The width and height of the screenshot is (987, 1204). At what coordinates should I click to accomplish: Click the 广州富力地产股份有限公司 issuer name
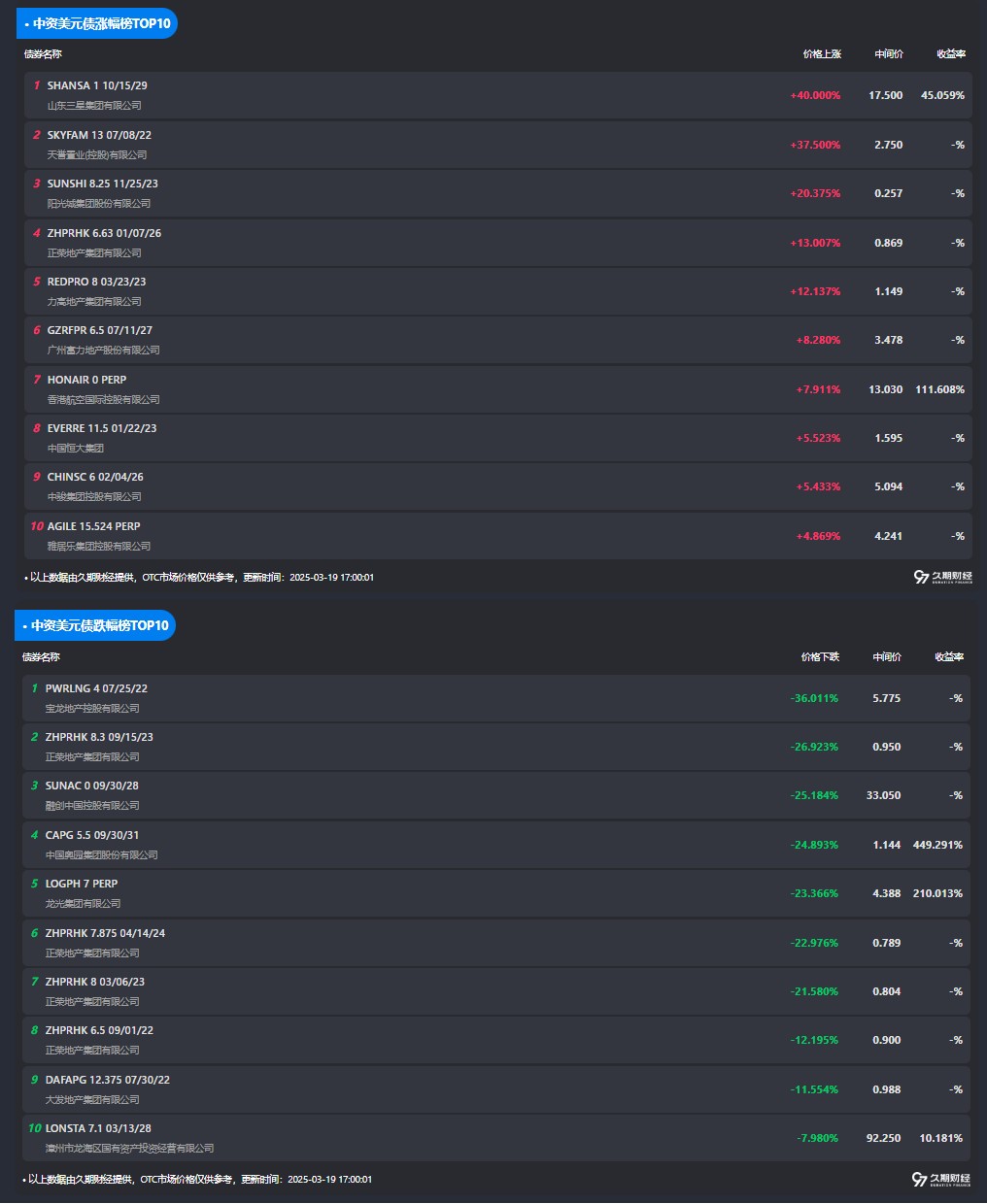pyautogui.click(x=103, y=351)
